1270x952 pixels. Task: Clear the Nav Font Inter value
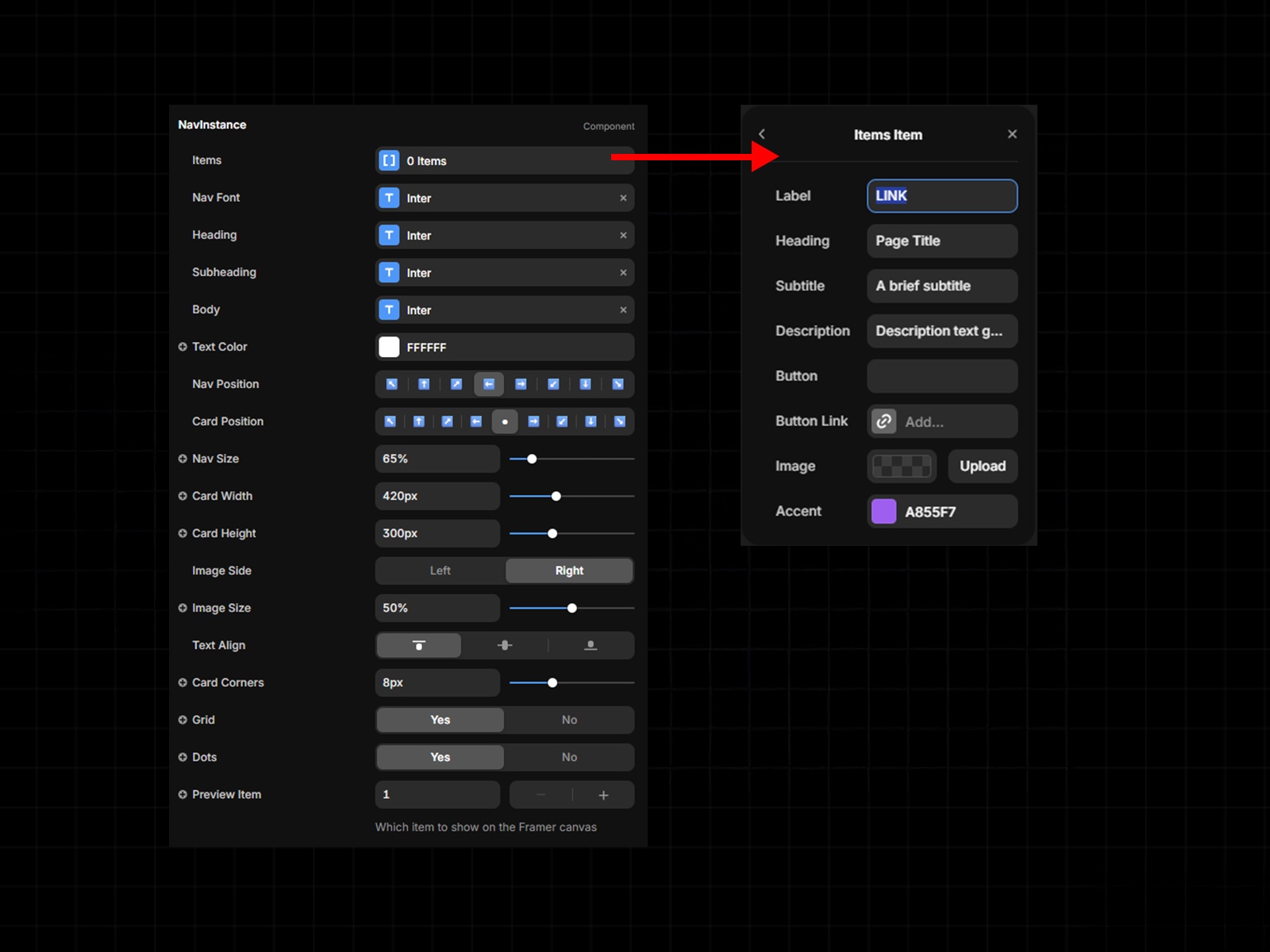[623, 198]
